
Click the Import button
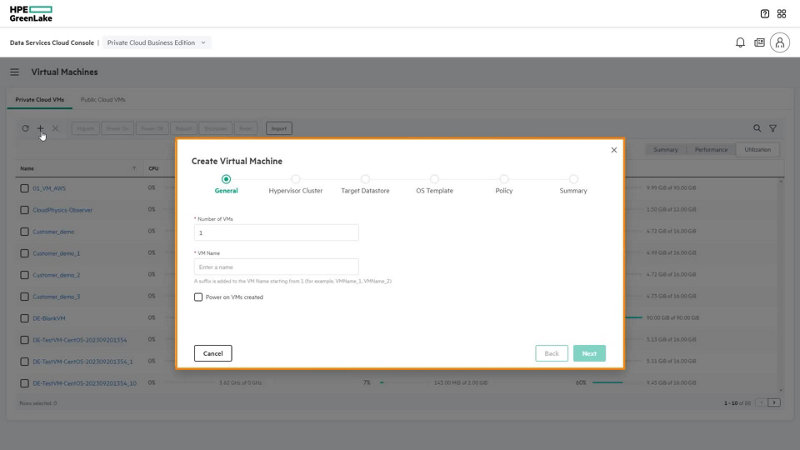coord(279,129)
